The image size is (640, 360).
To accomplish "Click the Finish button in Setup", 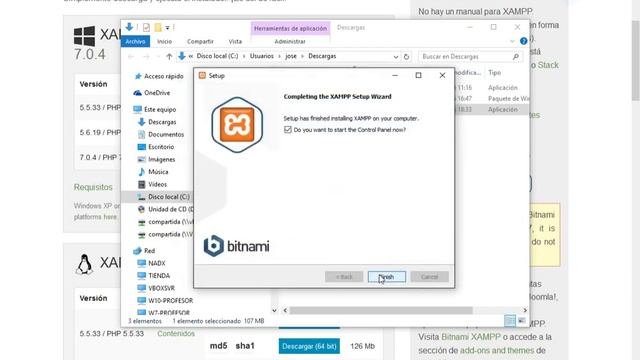I will [387, 277].
